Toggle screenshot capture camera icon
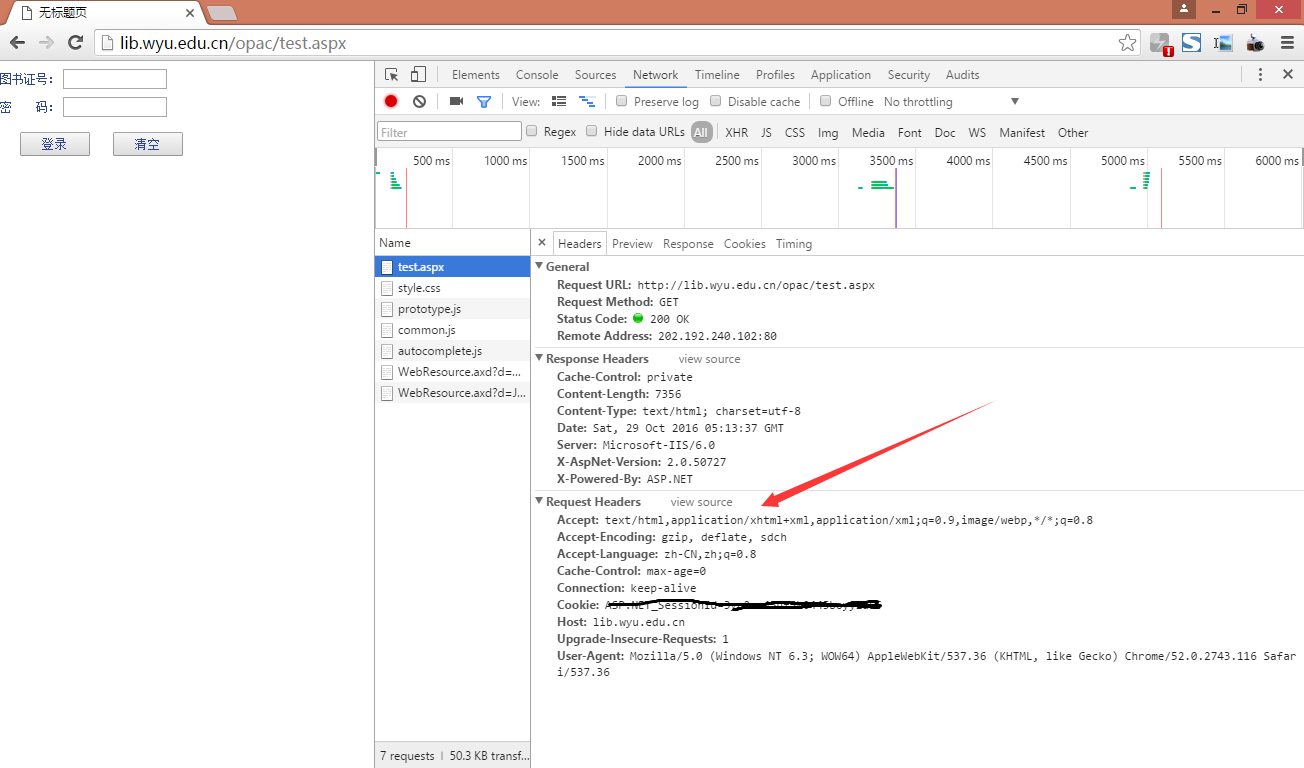Viewport: 1304px width, 768px height. (x=456, y=101)
